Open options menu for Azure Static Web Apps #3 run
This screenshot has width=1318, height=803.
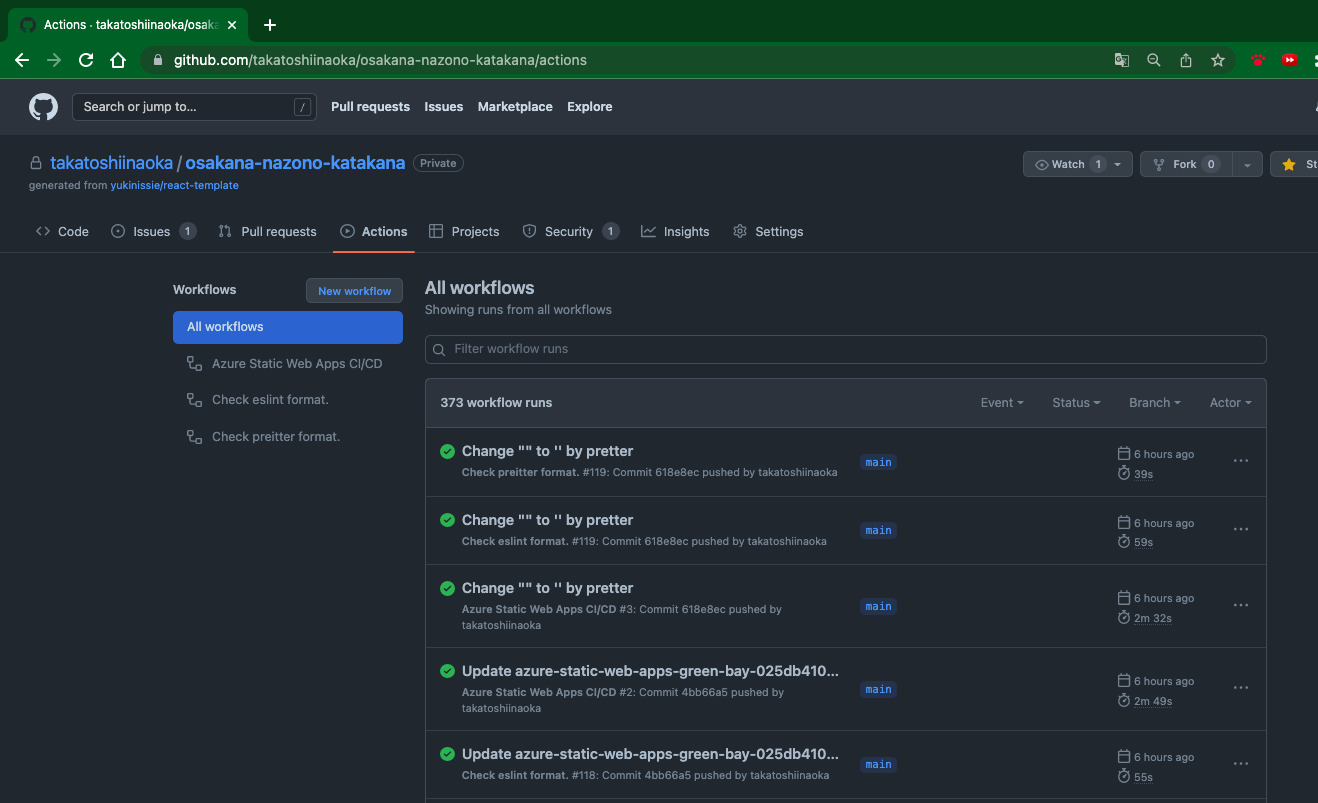1241,605
